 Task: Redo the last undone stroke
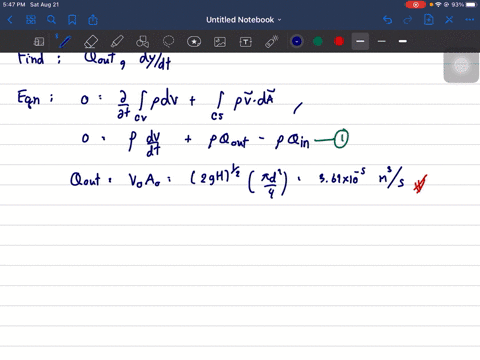408,20
